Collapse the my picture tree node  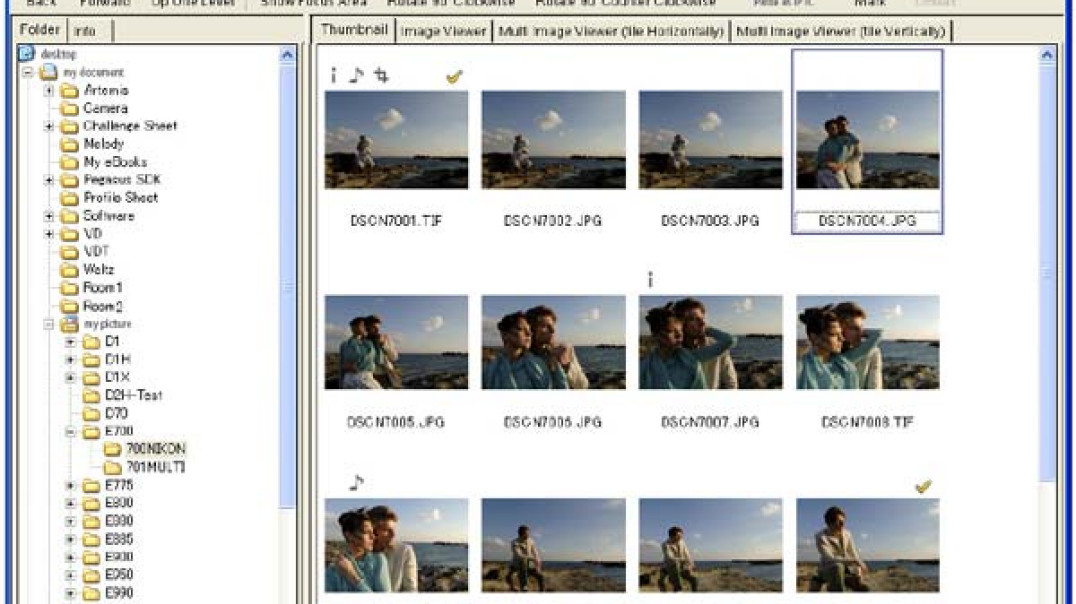pos(49,324)
